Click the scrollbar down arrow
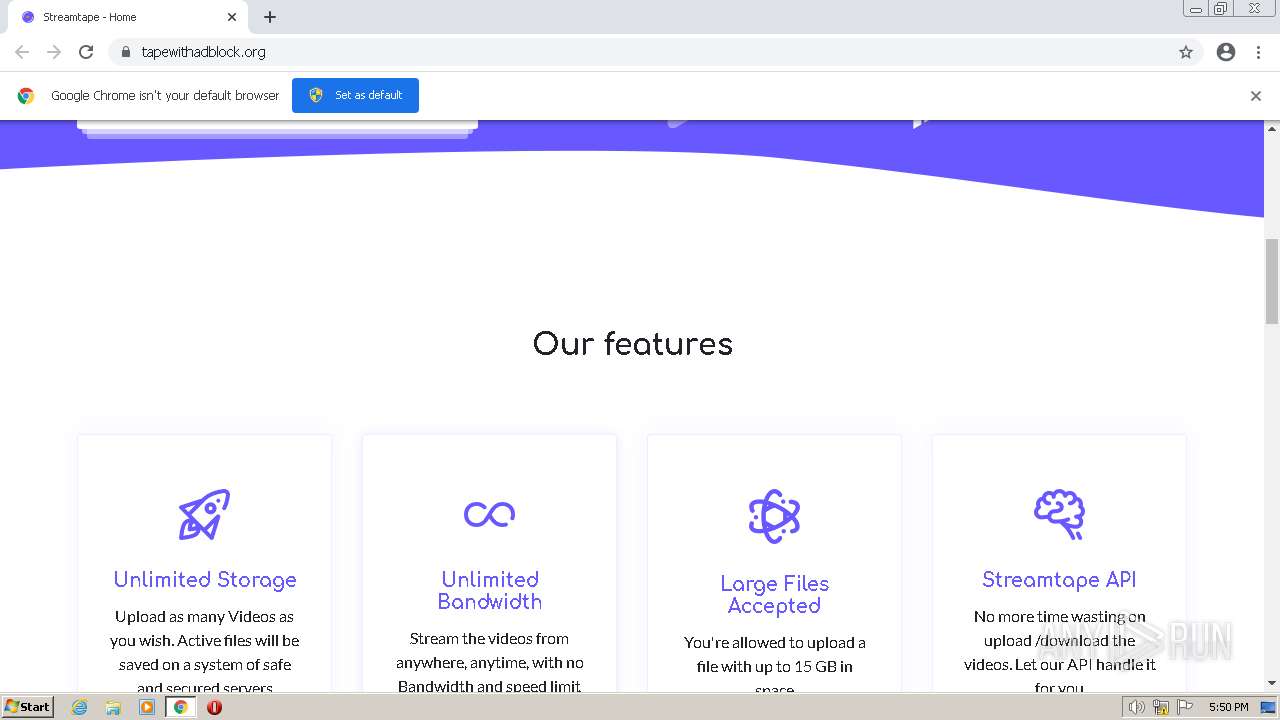 pos(1272,684)
